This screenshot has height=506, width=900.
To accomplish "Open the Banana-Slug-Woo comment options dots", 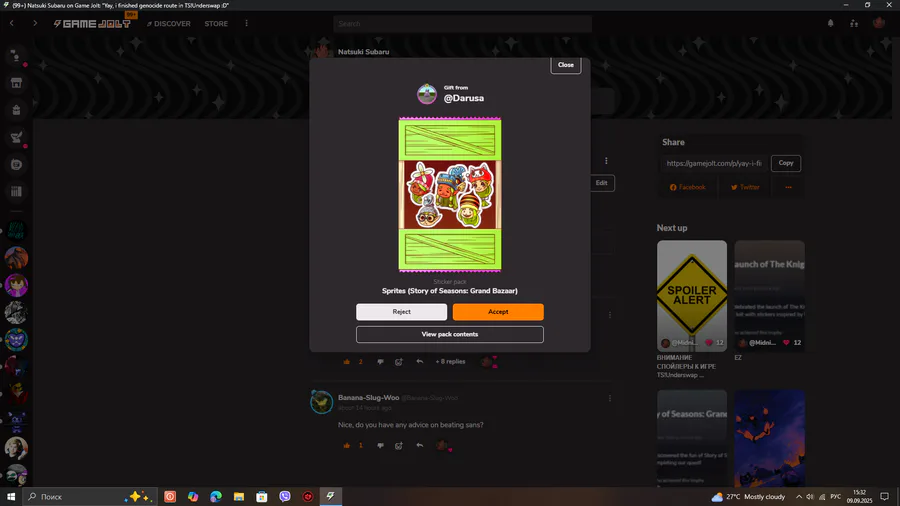I will tap(610, 398).
